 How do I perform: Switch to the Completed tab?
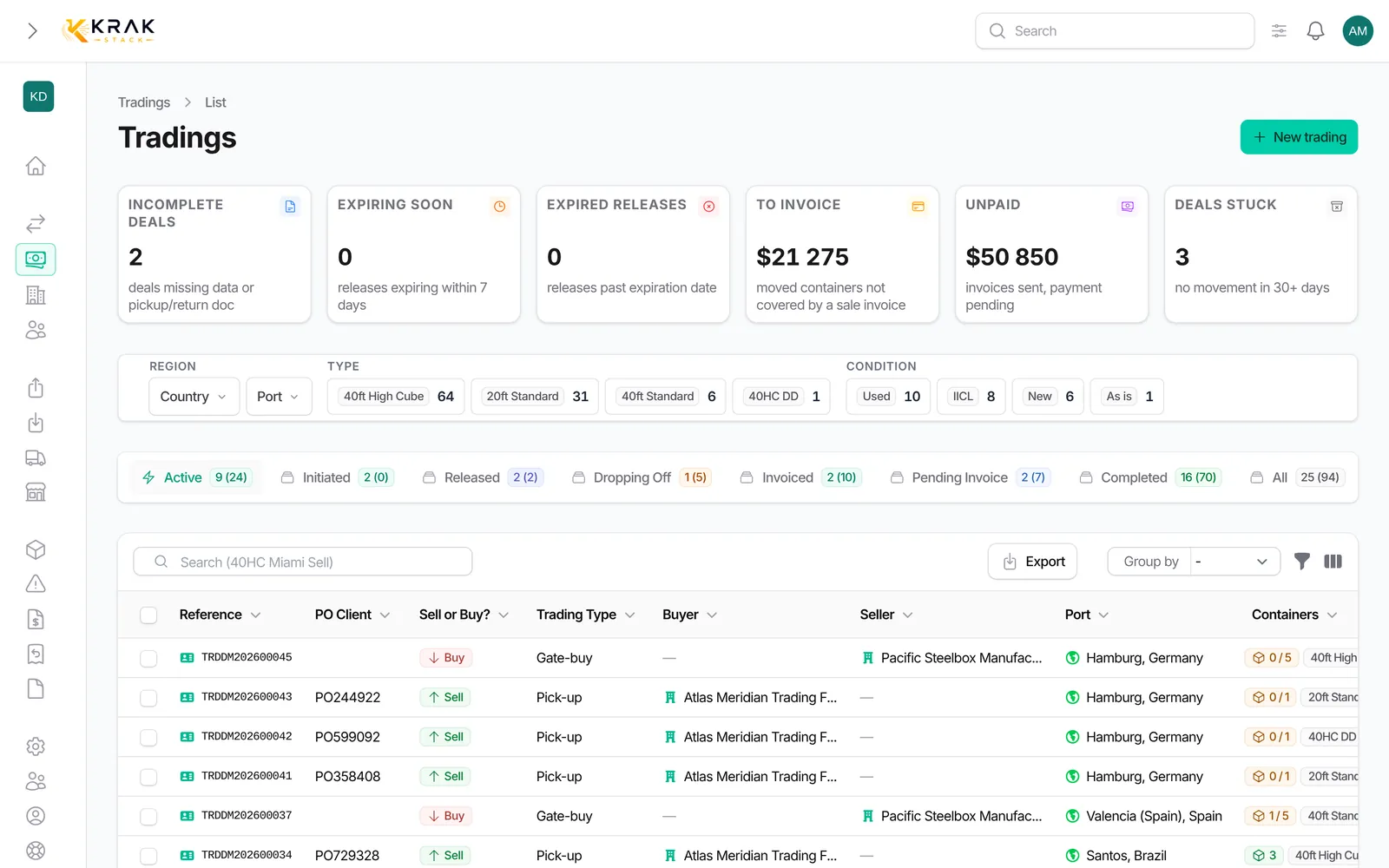pos(1150,477)
